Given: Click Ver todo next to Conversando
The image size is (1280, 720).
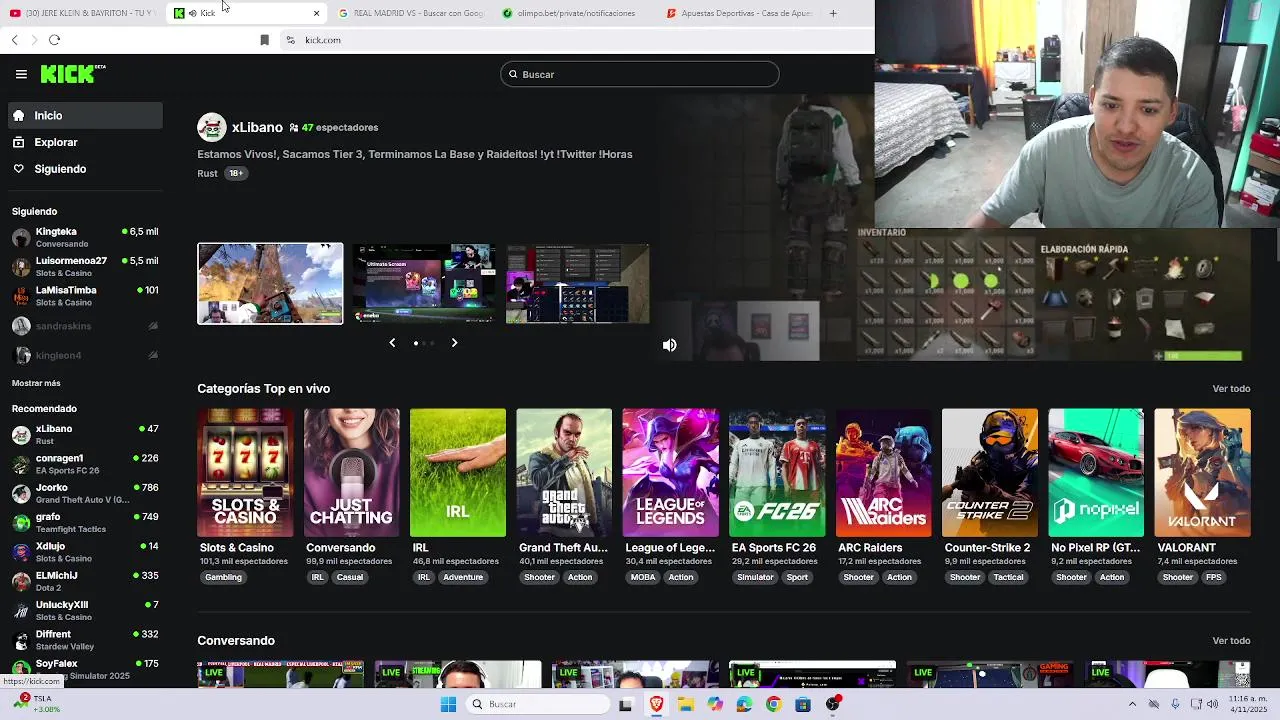Looking at the screenshot, I should click(x=1231, y=641).
